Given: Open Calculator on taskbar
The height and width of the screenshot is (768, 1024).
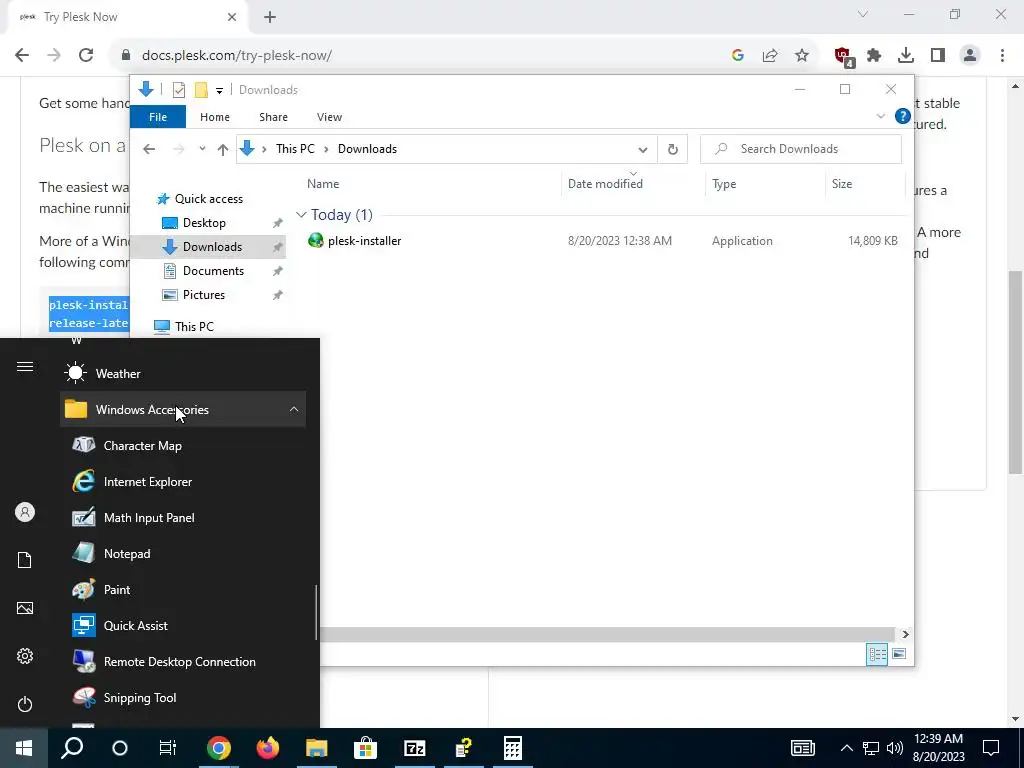Looking at the screenshot, I should pyautogui.click(x=513, y=748).
